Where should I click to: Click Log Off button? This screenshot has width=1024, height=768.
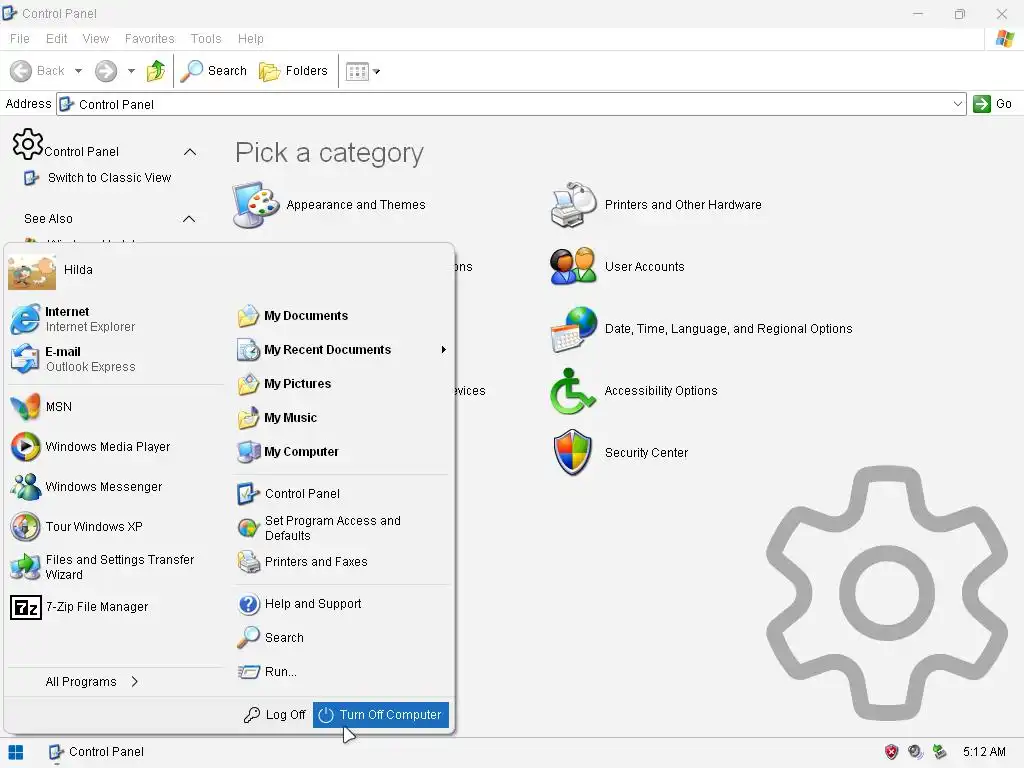click(x=274, y=714)
